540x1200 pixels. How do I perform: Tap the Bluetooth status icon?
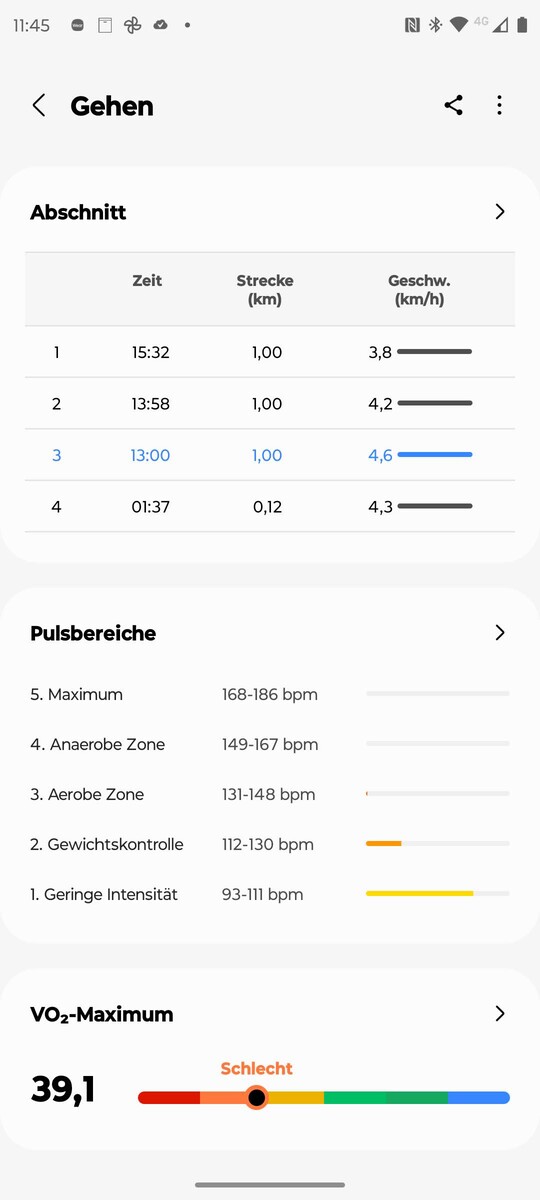[x=435, y=25]
